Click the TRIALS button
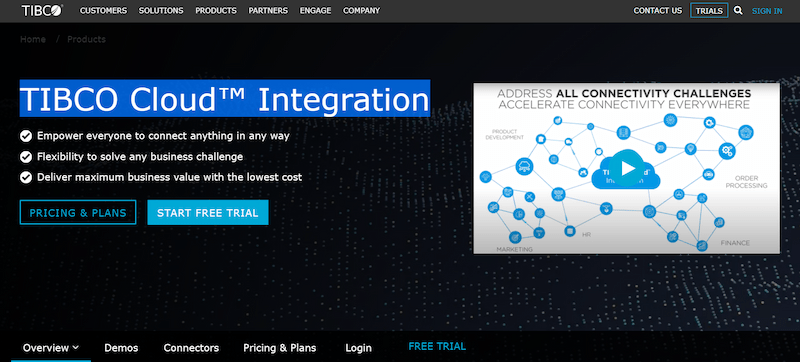The image size is (800, 362). (x=709, y=11)
